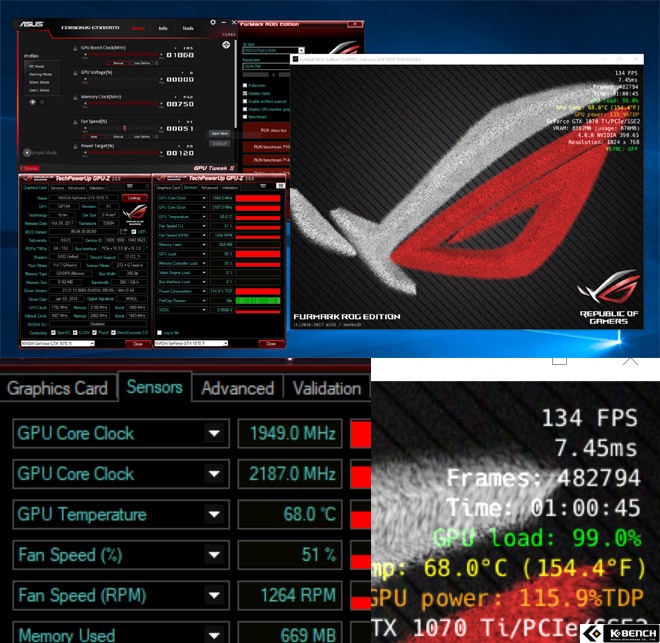Toggle UEFI checkbox in GPU-Z
The image size is (660, 643).
coord(133,232)
